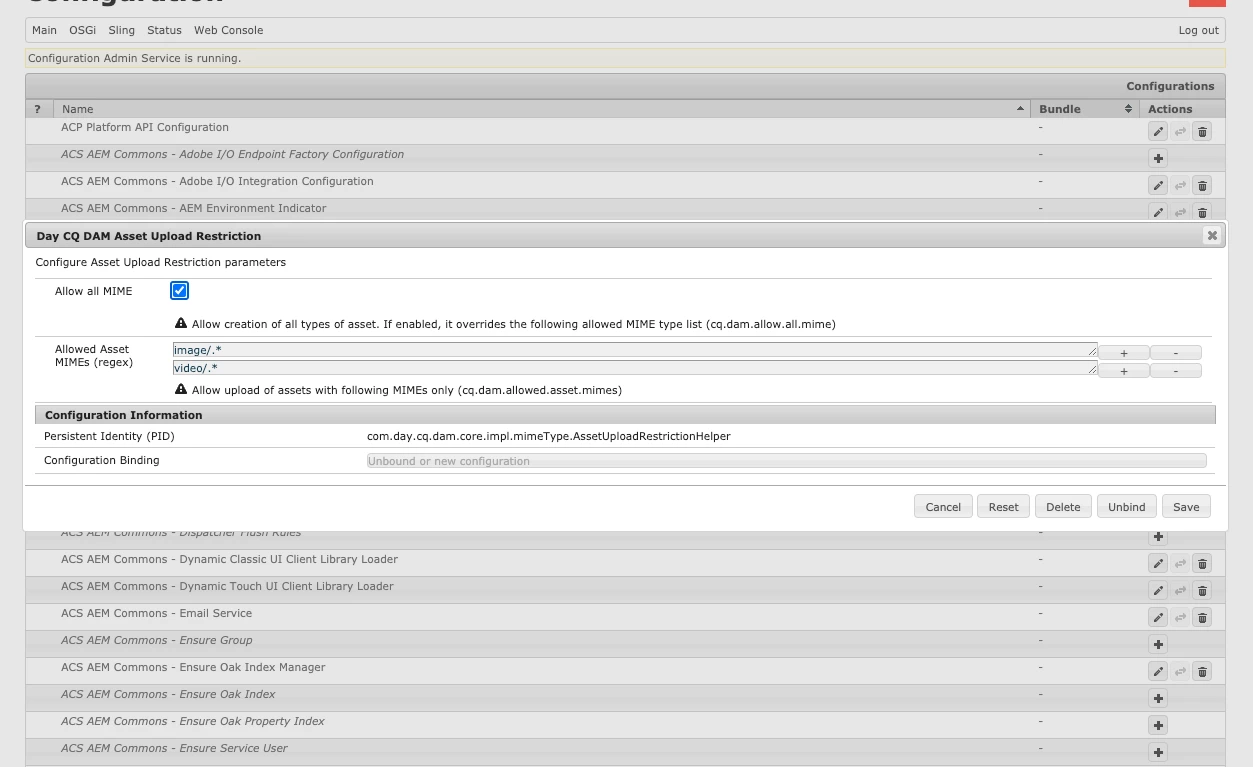
Task: Select ACS AEM Commons - Email Service row
Action: coord(156,613)
